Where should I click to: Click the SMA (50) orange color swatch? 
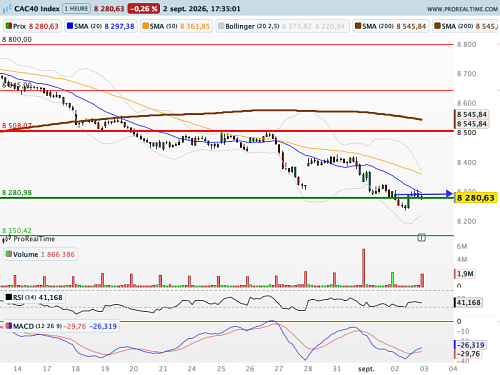(x=145, y=26)
